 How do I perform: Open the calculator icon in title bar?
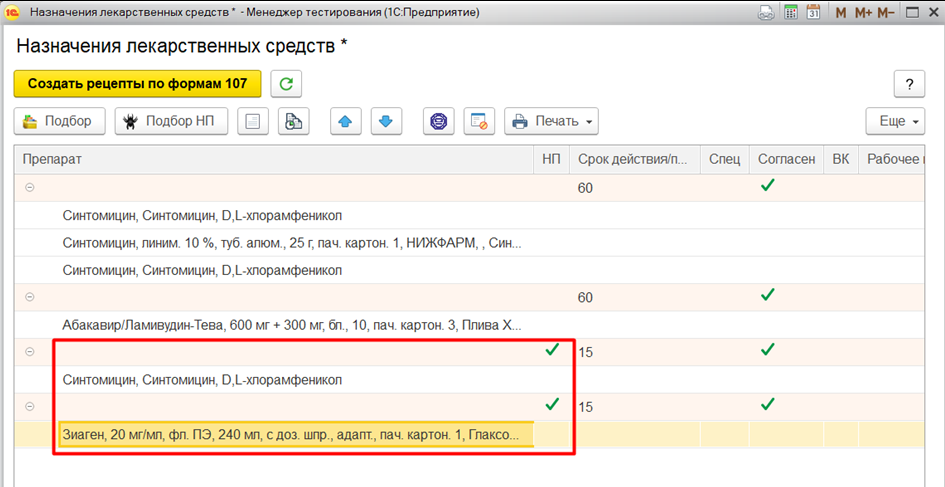tap(792, 13)
